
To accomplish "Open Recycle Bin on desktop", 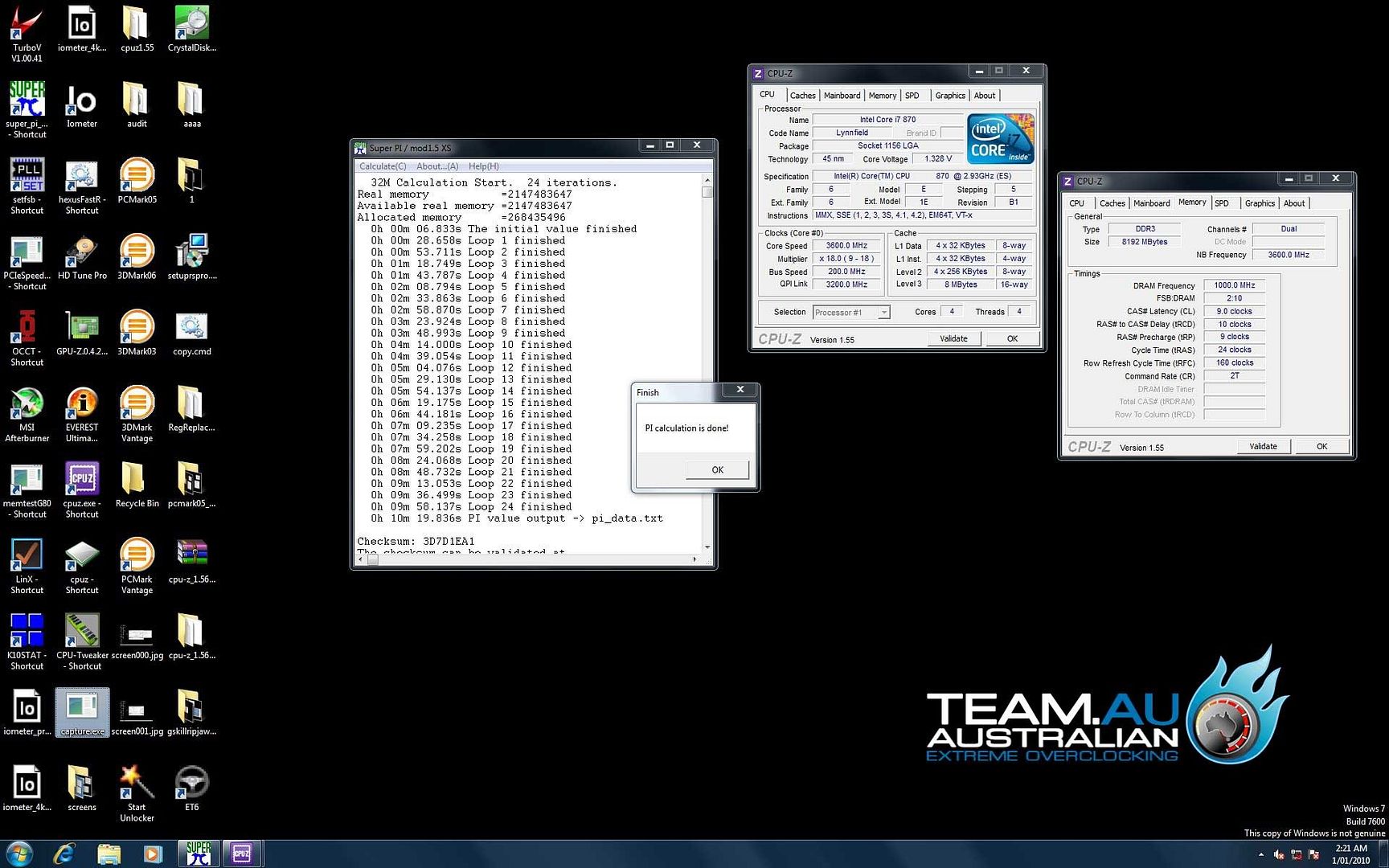I will (137, 485).
